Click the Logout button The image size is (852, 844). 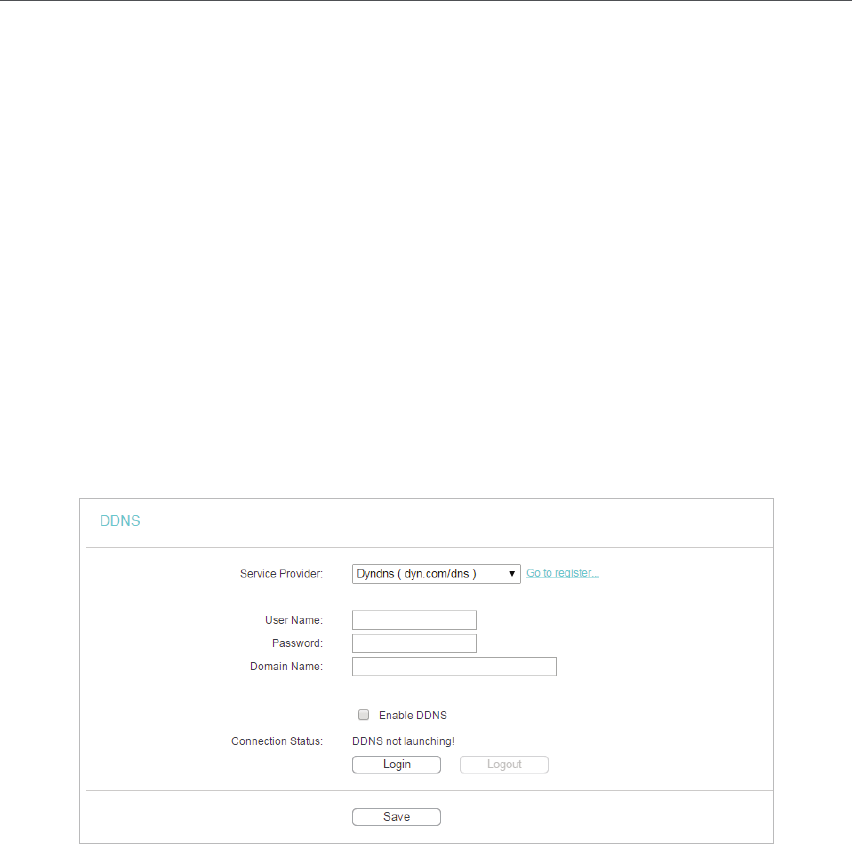point(504,765)
